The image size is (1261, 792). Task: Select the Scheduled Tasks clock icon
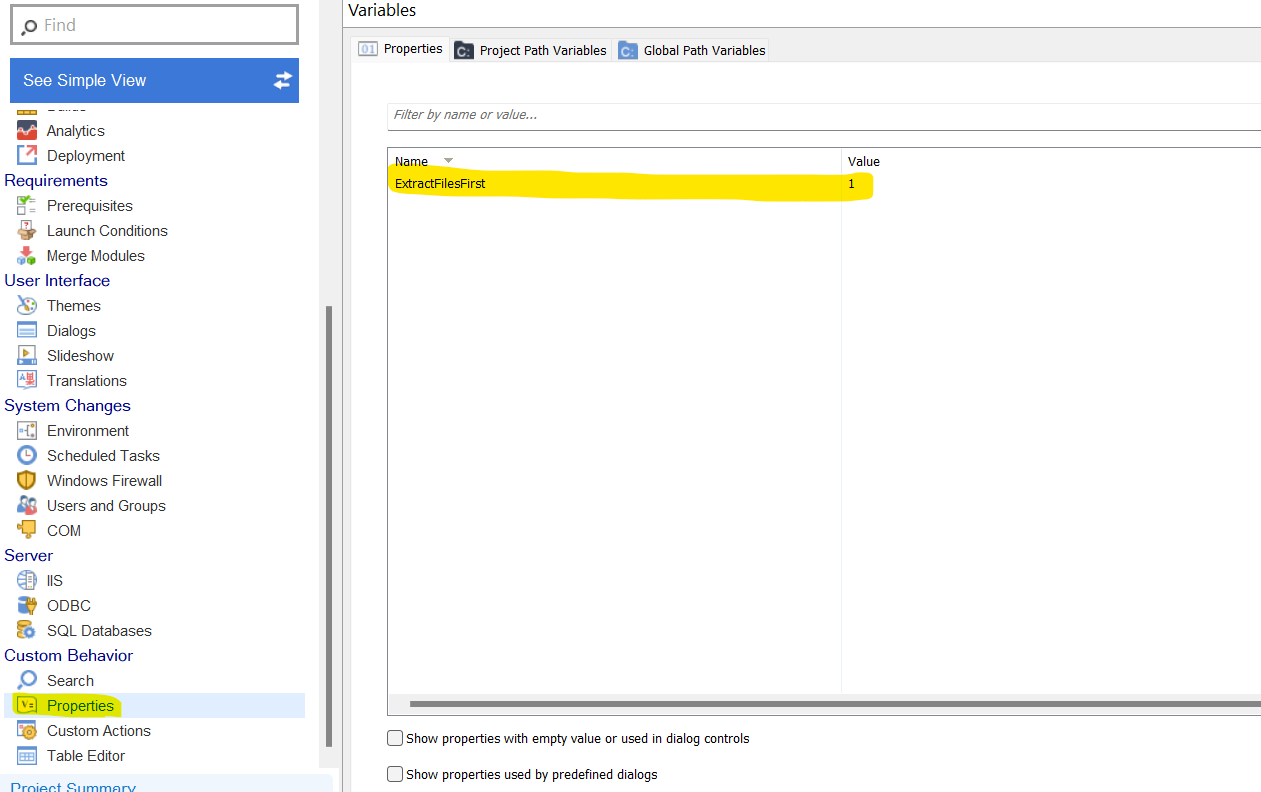(x=27, y=456)
